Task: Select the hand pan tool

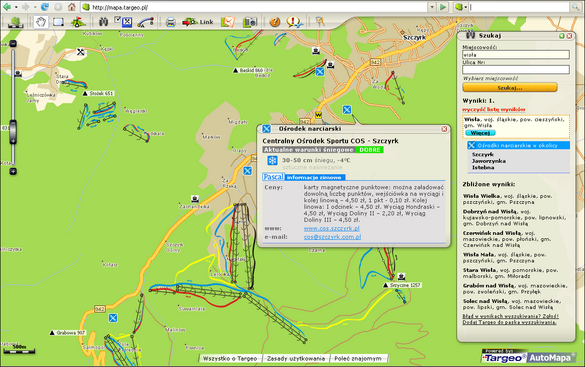Action: coord(41,22)
